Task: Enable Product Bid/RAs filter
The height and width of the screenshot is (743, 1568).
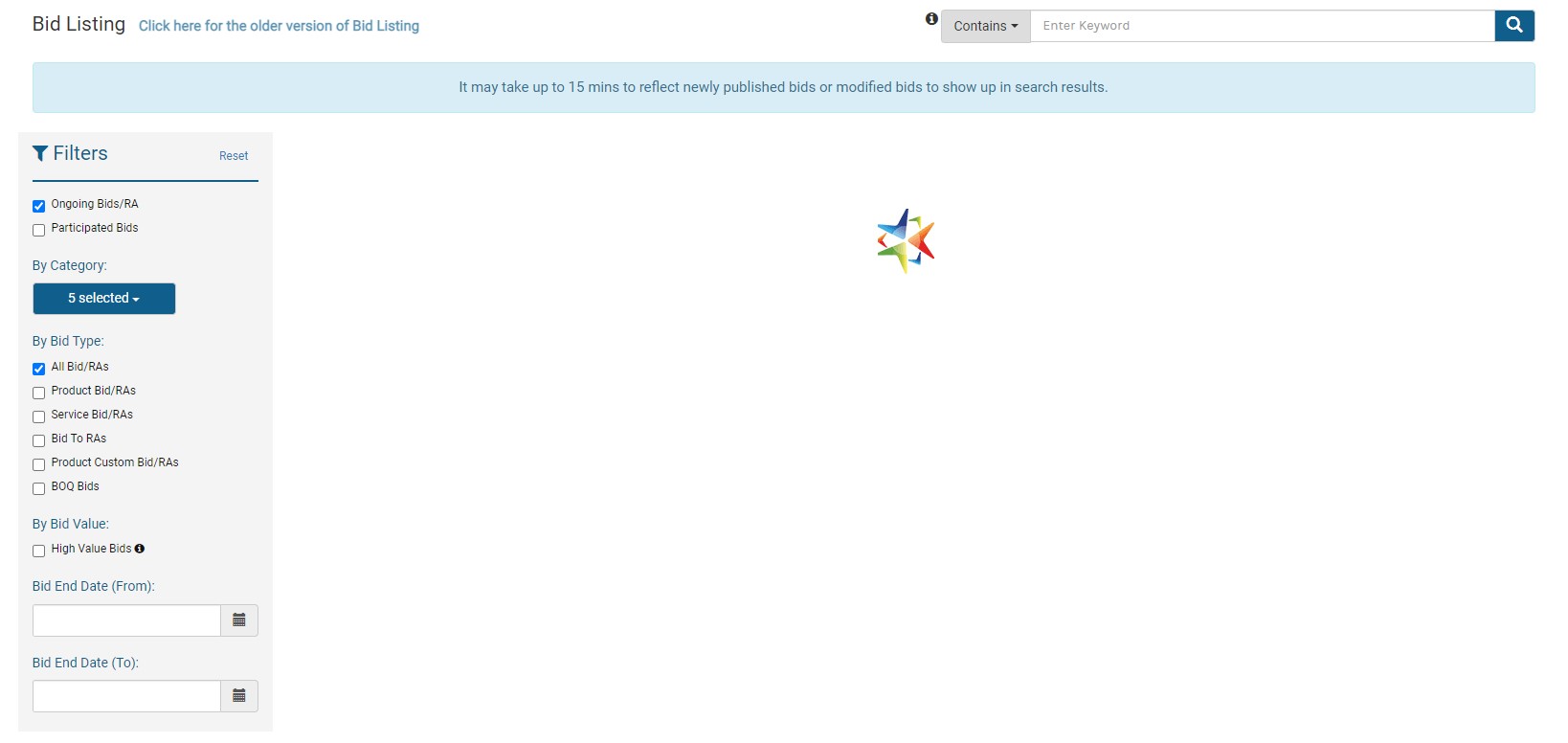Action: pyautogui.click(x=39, y=393)
